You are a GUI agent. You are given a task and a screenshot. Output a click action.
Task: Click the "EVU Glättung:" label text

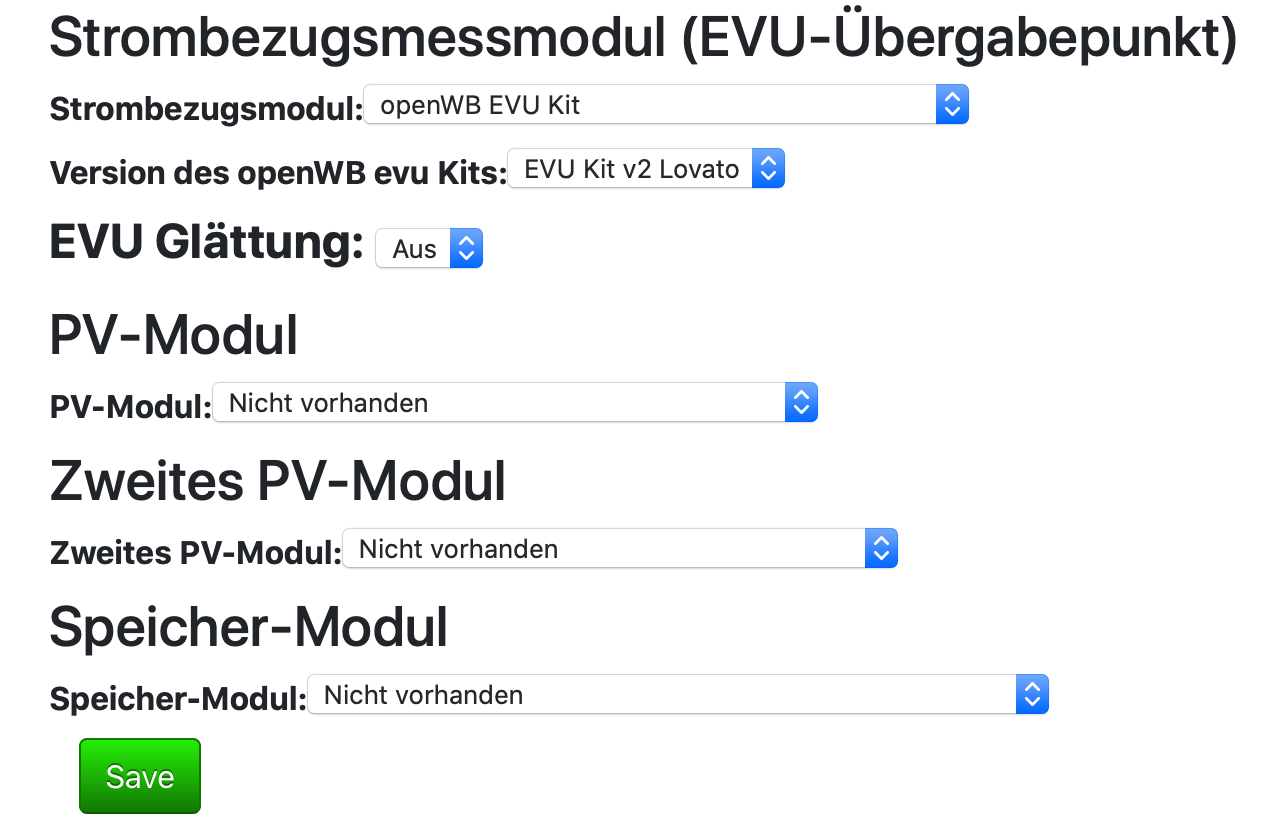(x=206, y=243)
